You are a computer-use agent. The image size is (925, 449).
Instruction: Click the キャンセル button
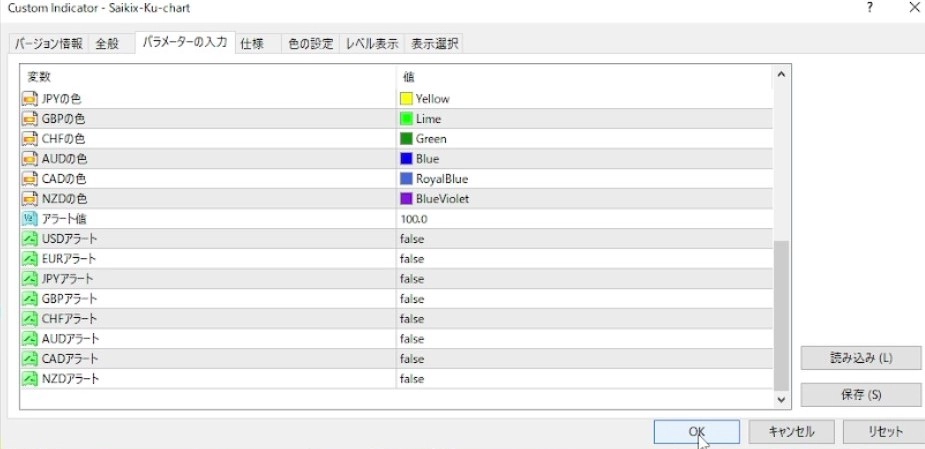(791, 432)
